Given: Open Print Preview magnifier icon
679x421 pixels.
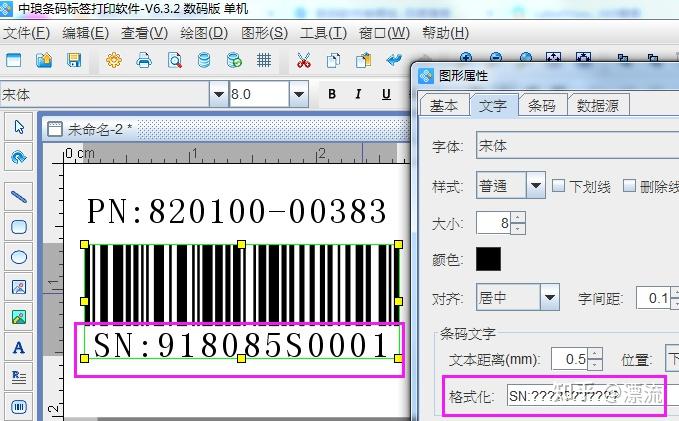Looking at the screenshot, I should pyautogui.click(x=175, y=60).
